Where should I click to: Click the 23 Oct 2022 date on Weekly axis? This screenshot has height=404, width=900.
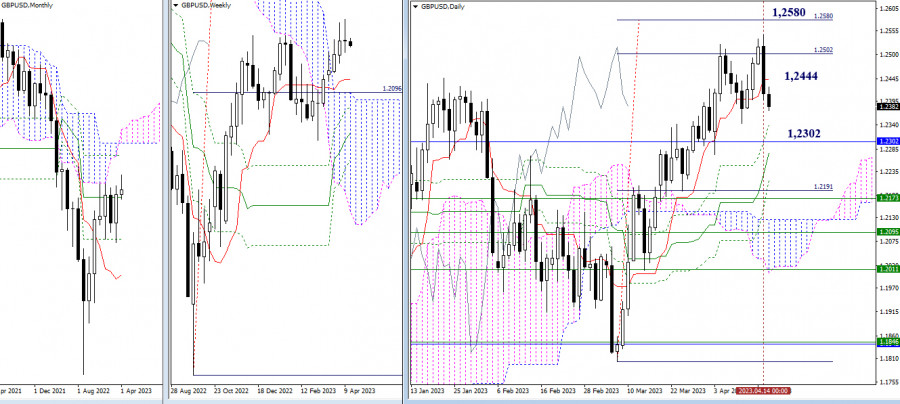[231, 391]
